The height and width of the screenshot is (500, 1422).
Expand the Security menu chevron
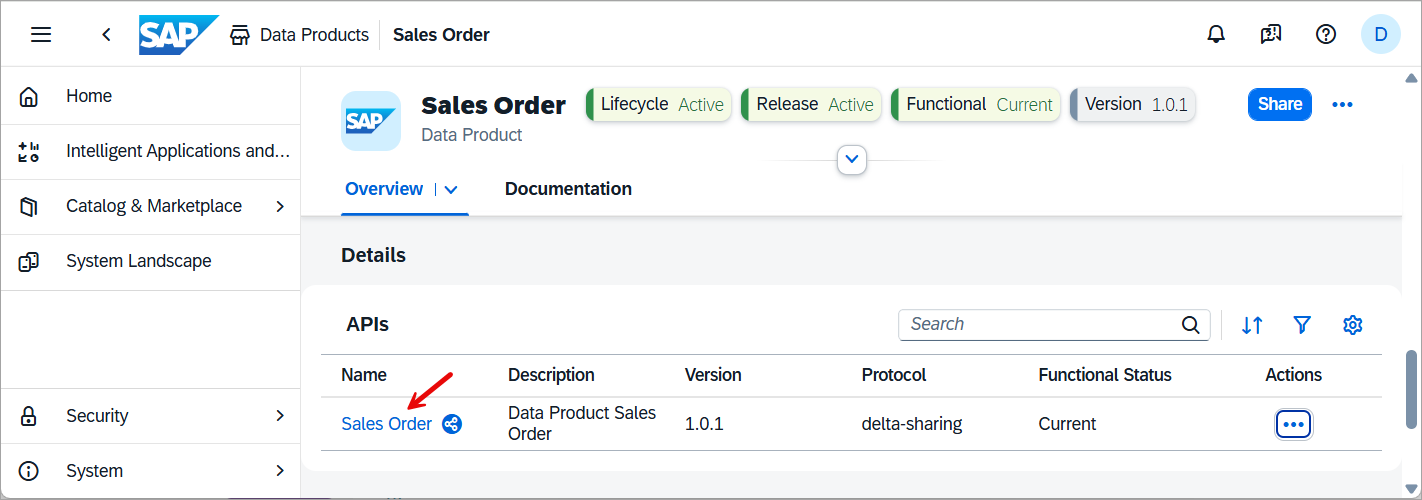280,416
